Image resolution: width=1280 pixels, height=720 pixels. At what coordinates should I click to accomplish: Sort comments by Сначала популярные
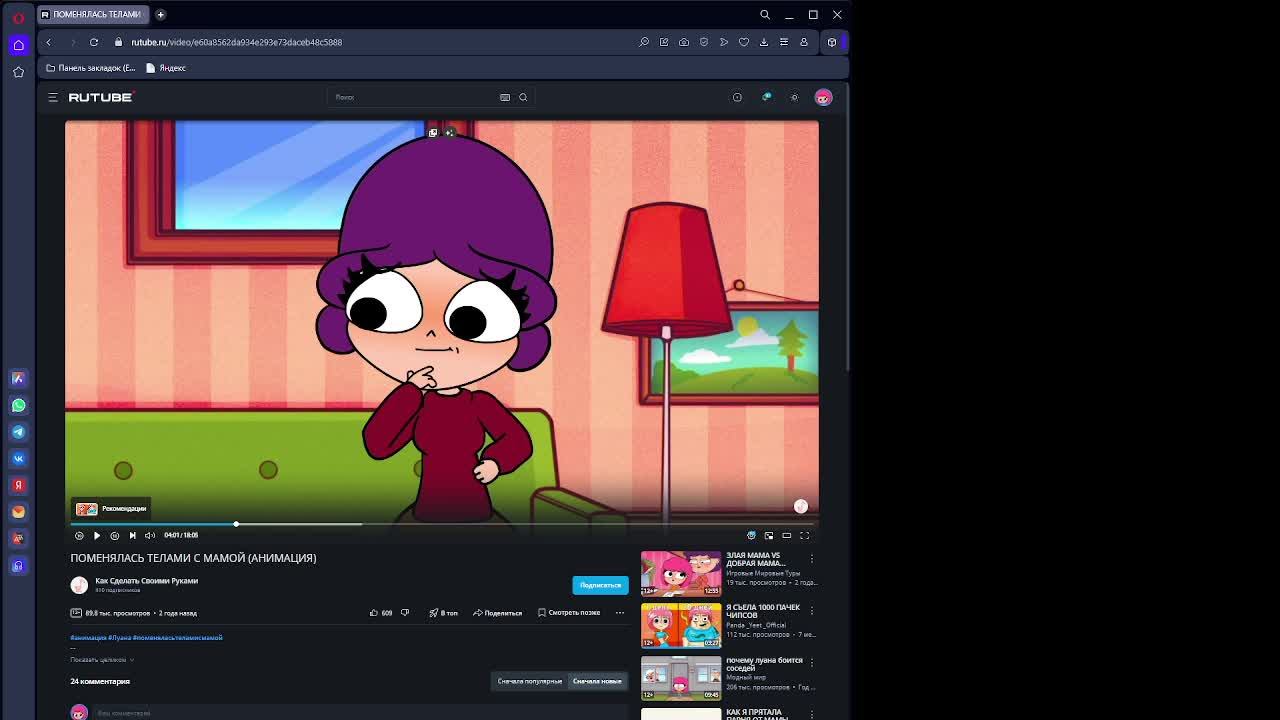coord(530,681)
